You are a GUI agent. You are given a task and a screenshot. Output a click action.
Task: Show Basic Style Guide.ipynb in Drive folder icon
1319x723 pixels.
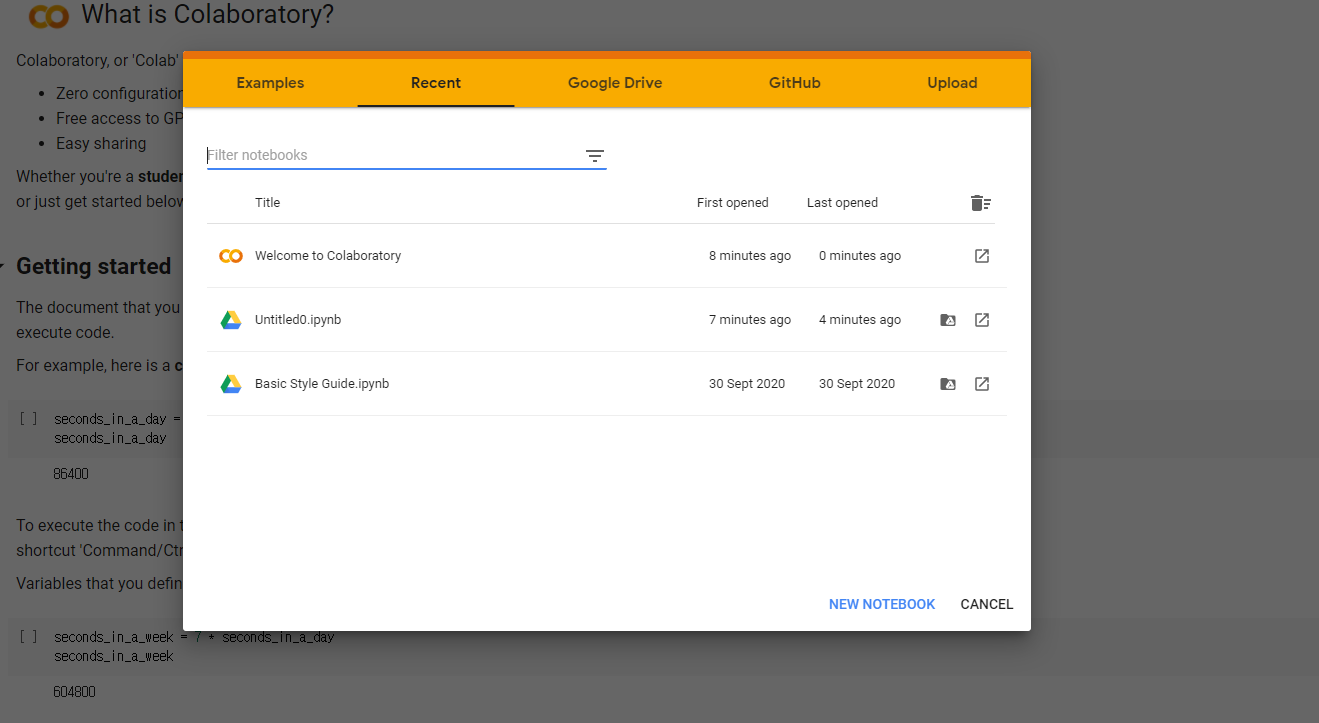(948, 384)
